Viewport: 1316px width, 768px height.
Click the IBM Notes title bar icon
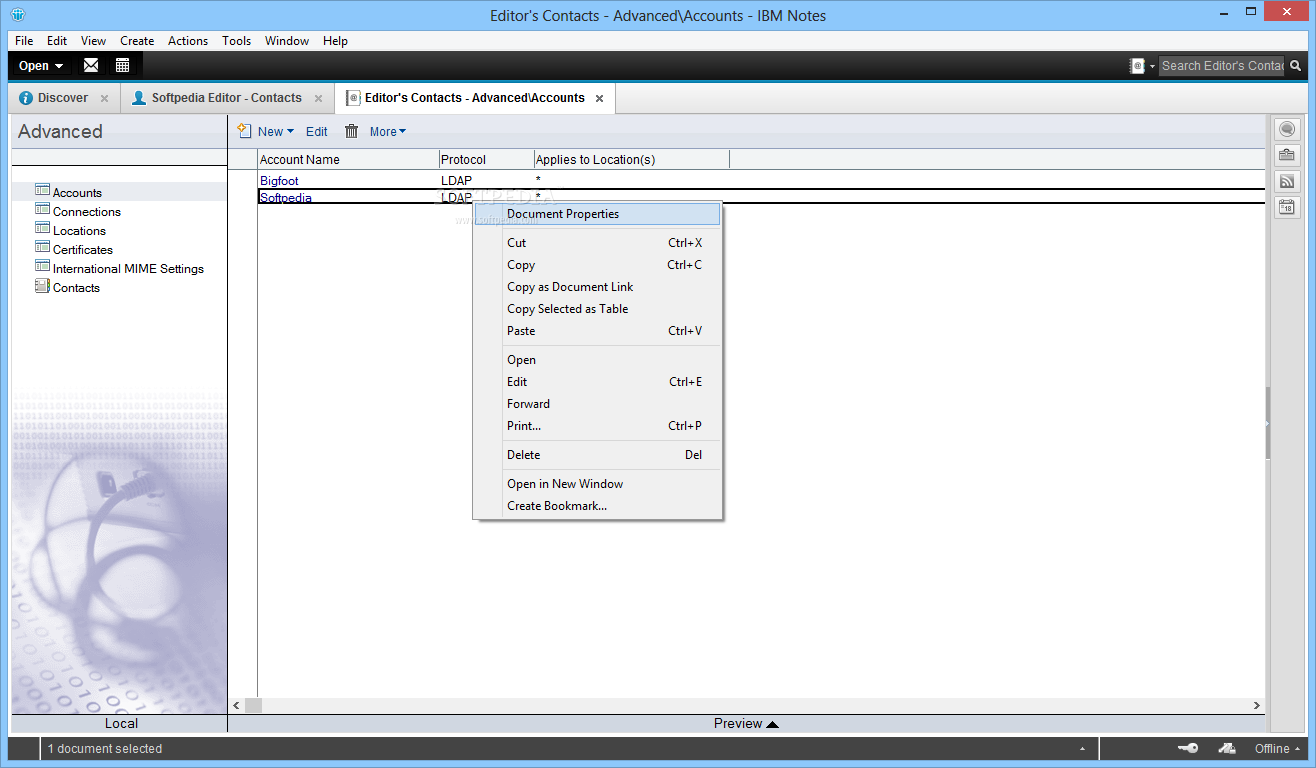point(17,15)
